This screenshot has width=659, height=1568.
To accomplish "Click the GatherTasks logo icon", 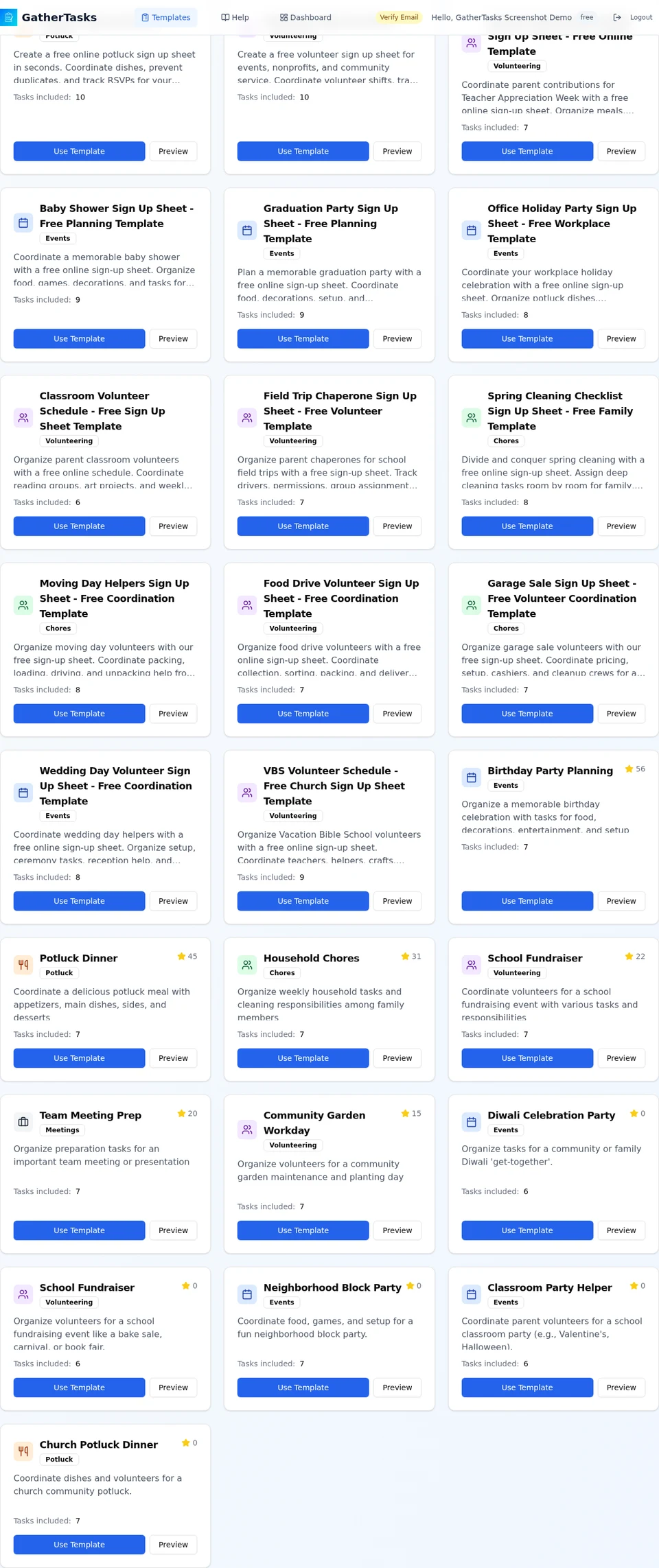I will pos(9,16).
